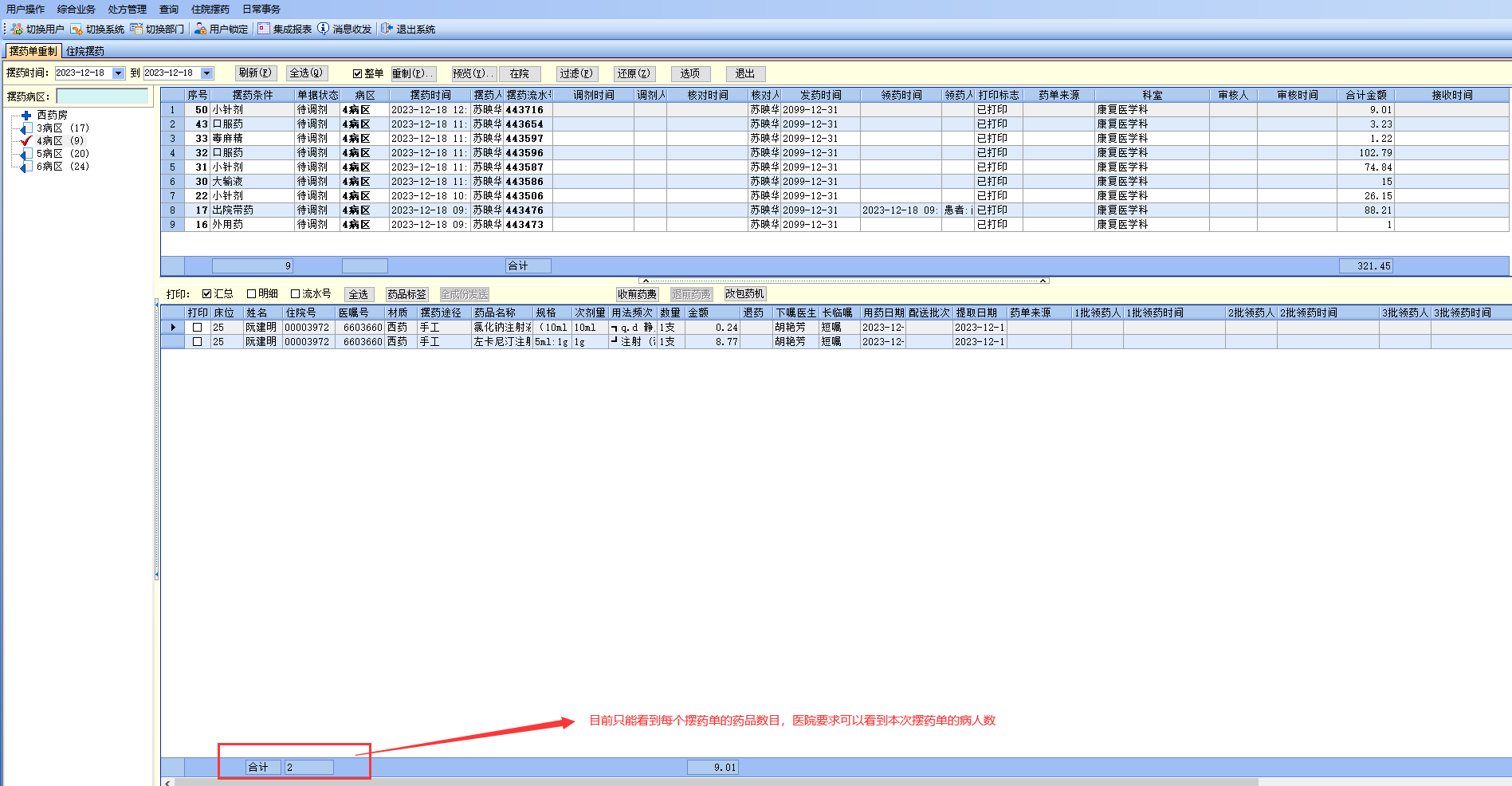
Task: Collapse the upper grid with the splitter handle
Action: pyautogui.click(x=843, y=281)
